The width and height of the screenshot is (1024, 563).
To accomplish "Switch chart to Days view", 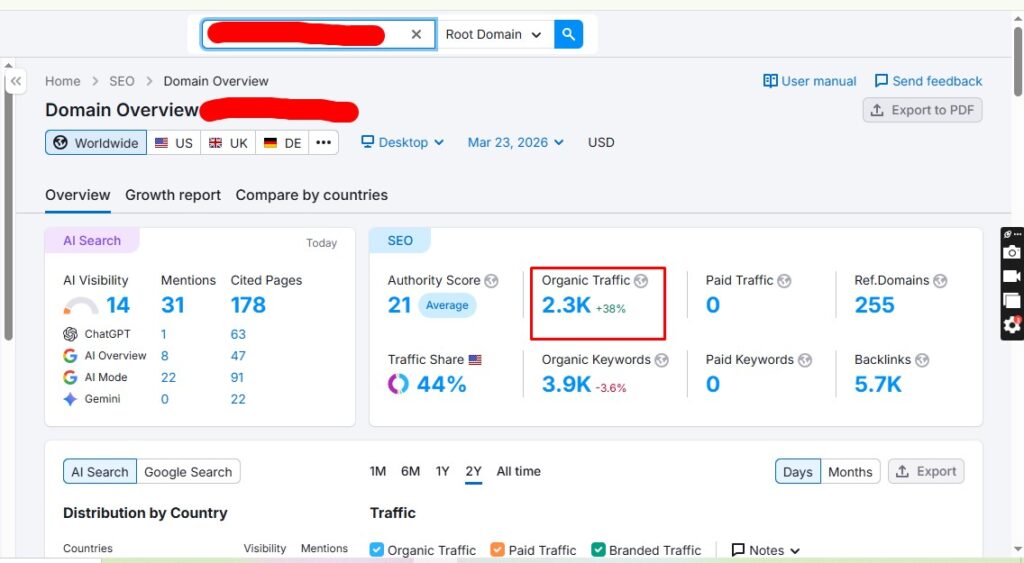I will point(797,472).
